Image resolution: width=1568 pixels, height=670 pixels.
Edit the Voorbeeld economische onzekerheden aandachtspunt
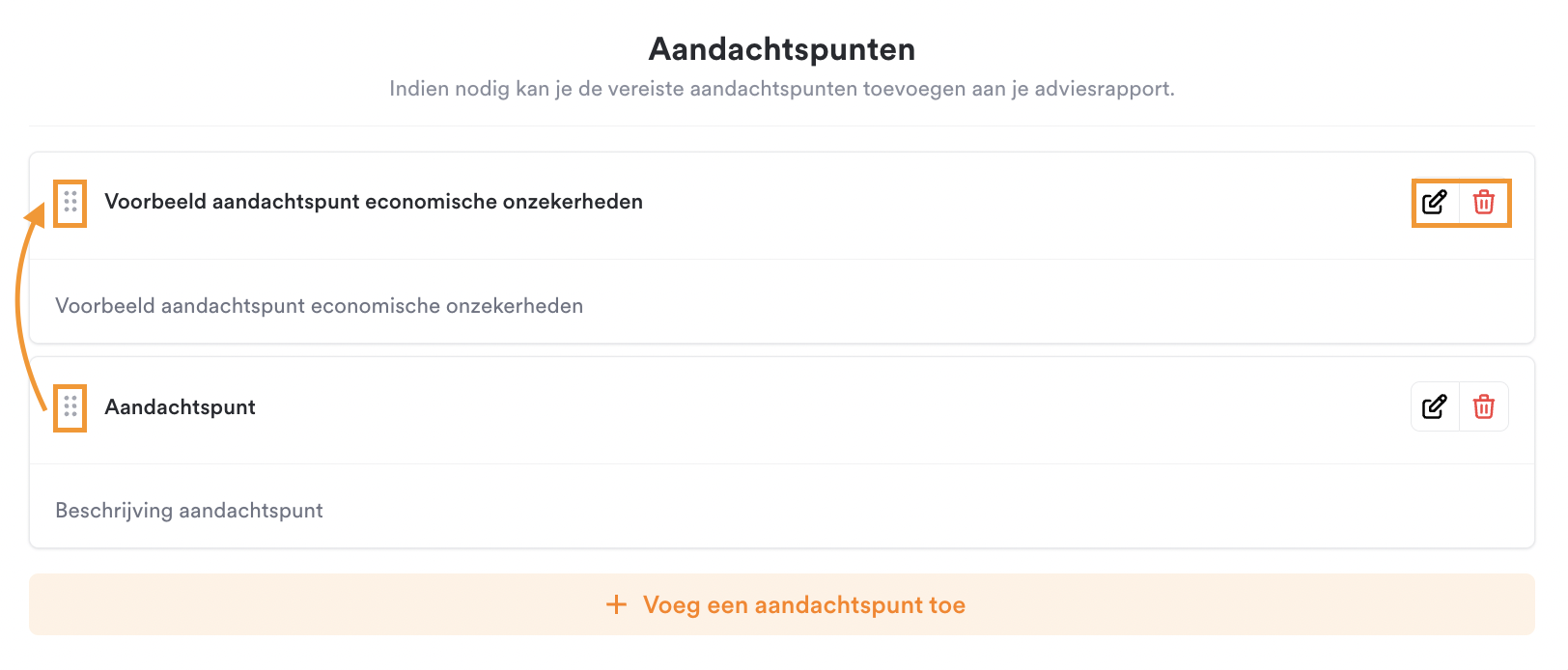coord(1435,202)
